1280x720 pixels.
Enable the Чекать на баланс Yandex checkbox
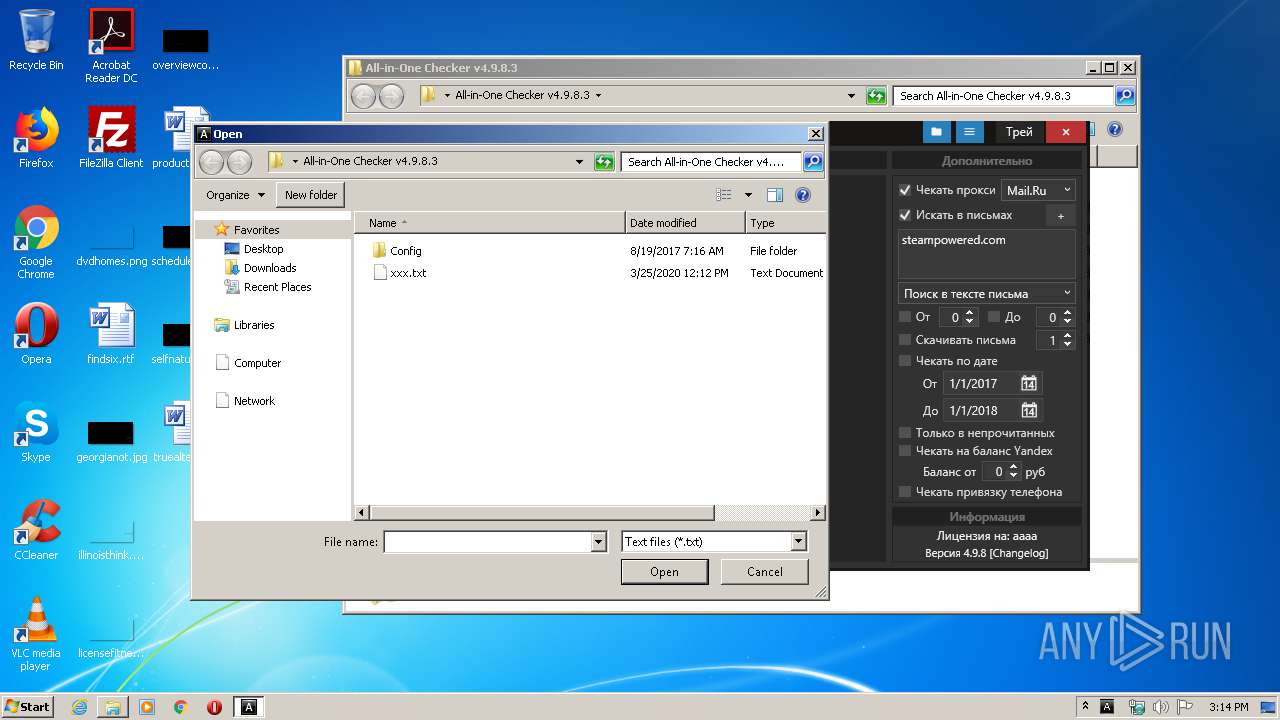(905, 451)
